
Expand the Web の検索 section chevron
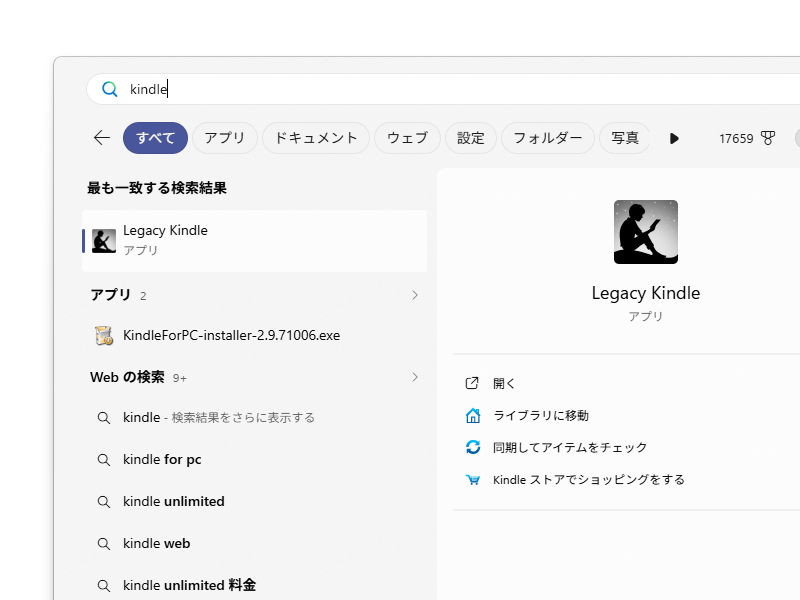click(415, 377)
